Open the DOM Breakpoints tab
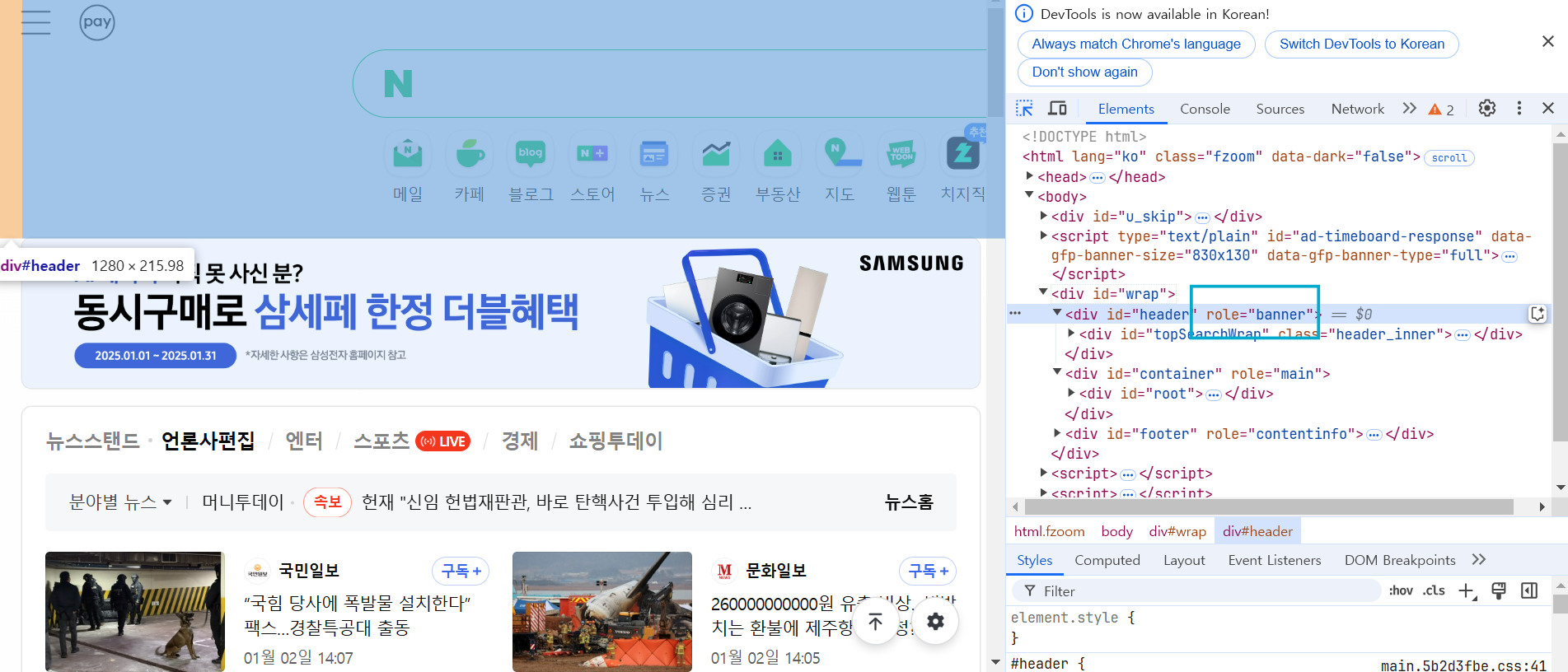This screenshot has height=672, width=1568. pyautogui.click(x=1400, y=560)
